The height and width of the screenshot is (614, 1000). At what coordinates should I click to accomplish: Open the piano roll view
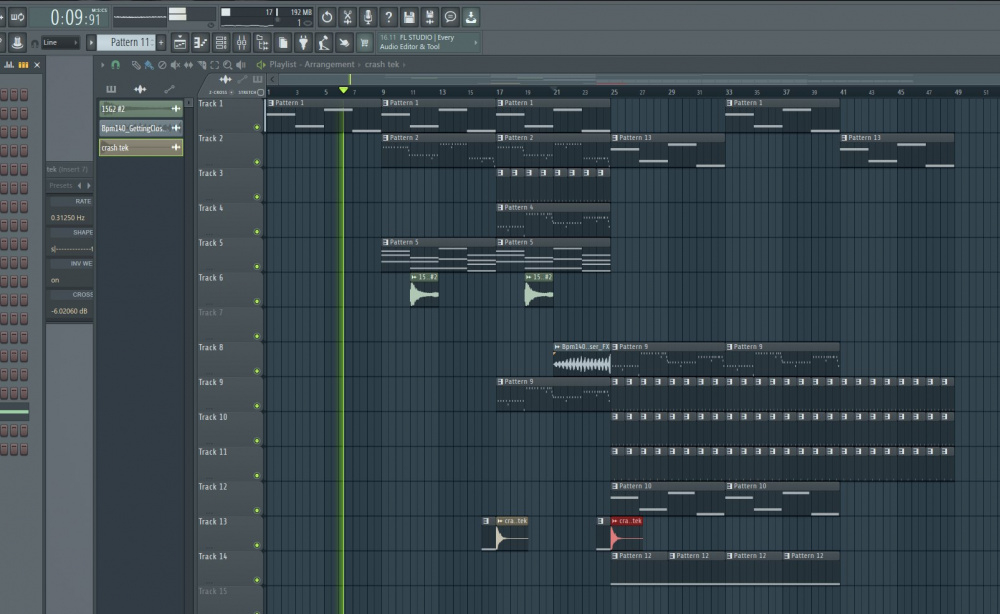click(x=201, y=43)
